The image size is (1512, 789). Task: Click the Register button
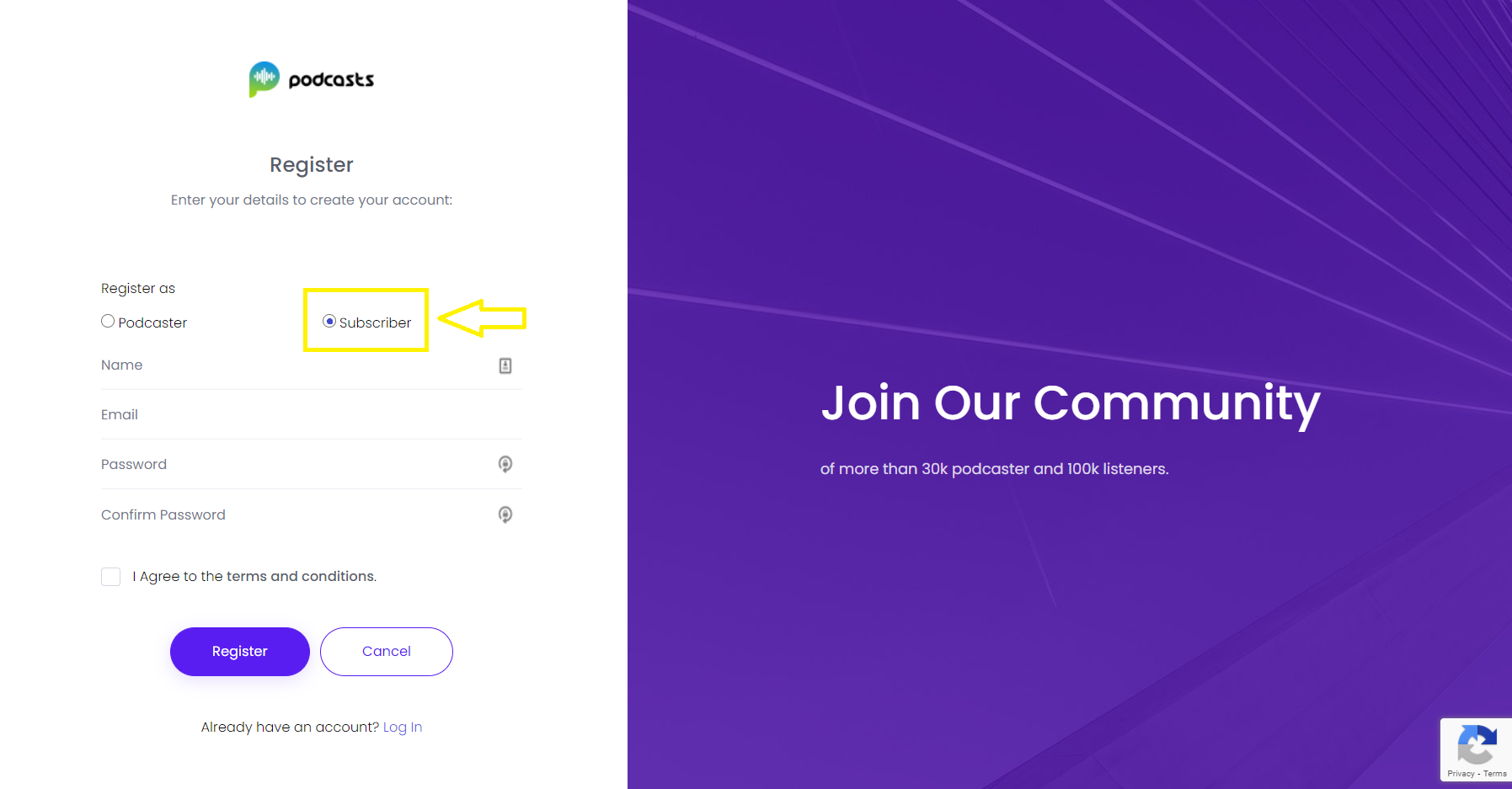pyautogui.click(x=240, y=652)
